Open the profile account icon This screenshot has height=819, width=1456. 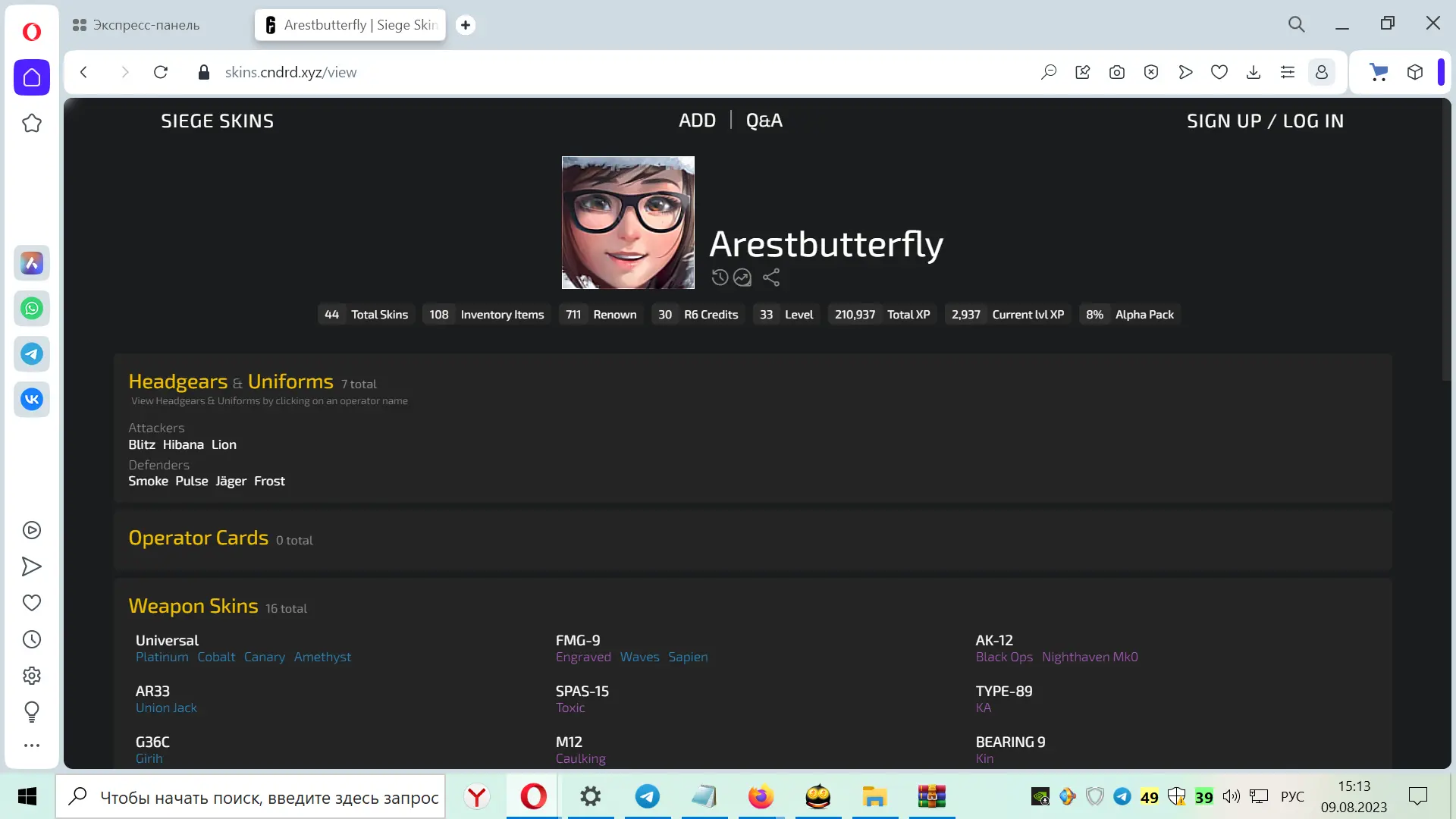pos(1322,72)
